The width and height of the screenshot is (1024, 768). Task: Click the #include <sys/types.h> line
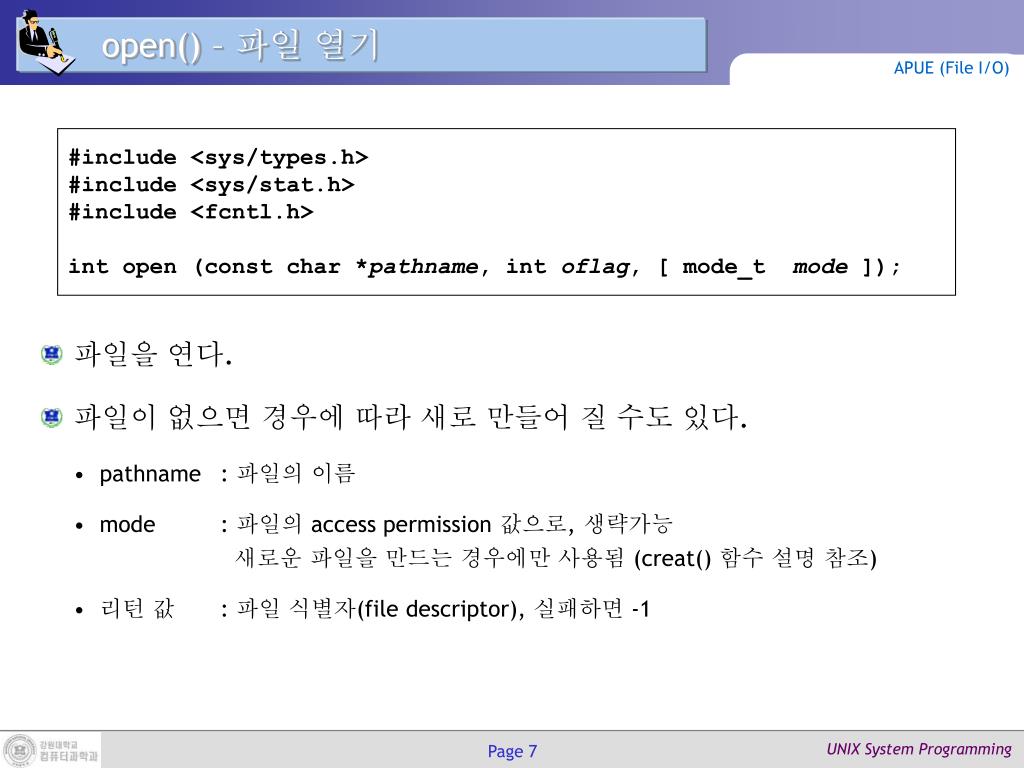[219, 157]
